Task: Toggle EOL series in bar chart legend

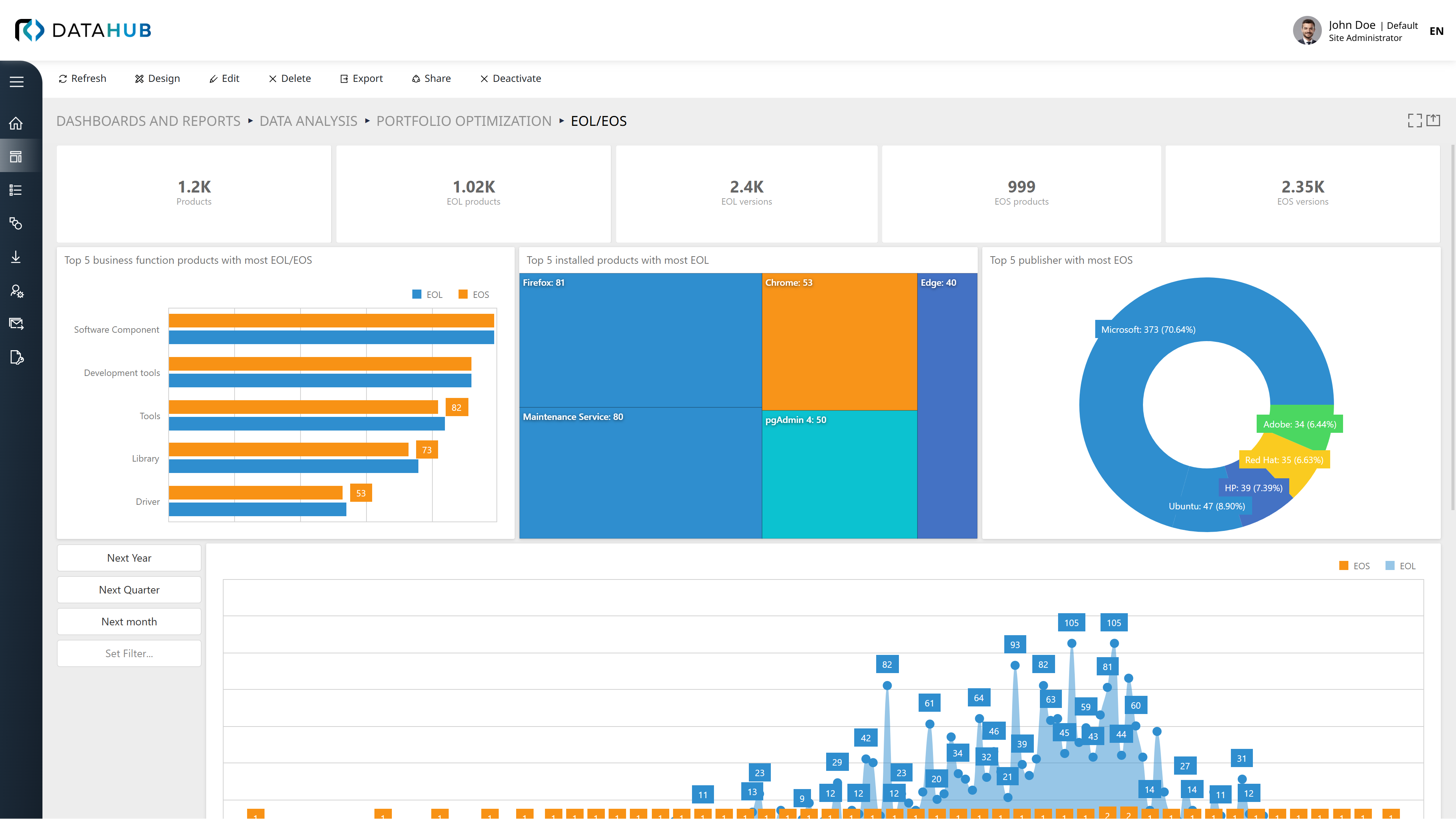Action: pos(428,294)
